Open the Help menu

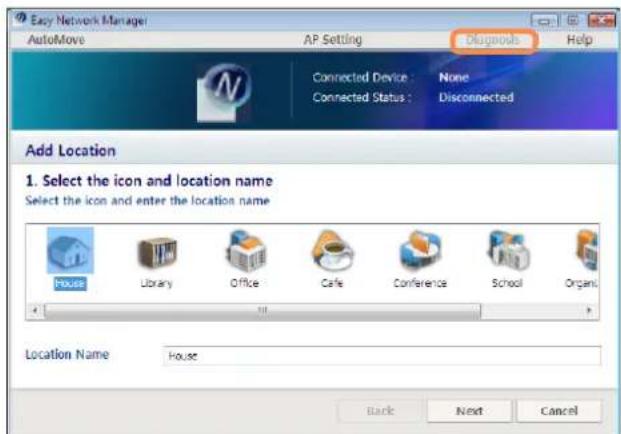(579, 40)
